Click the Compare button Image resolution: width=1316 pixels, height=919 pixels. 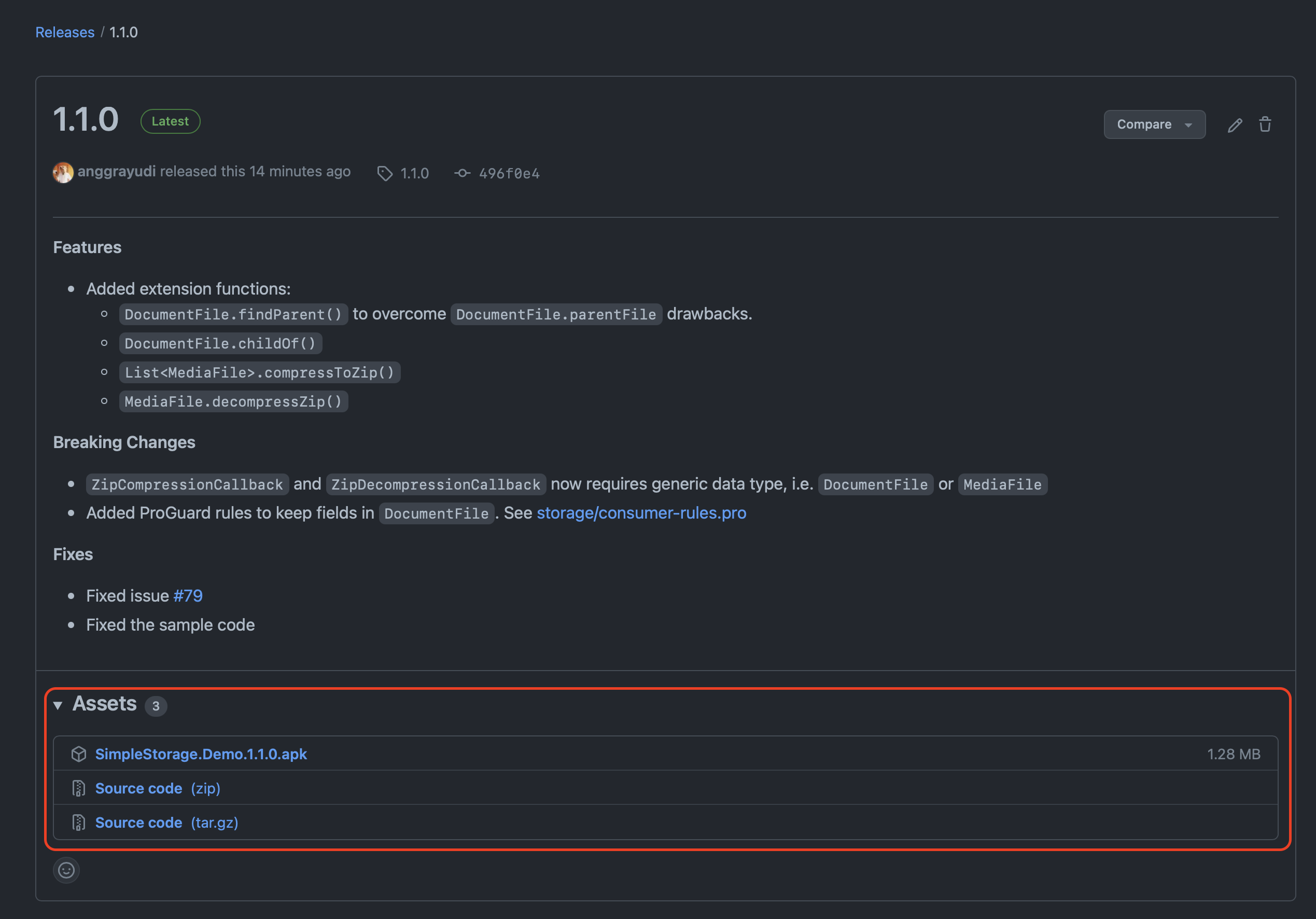click(x=1145, y=124)
